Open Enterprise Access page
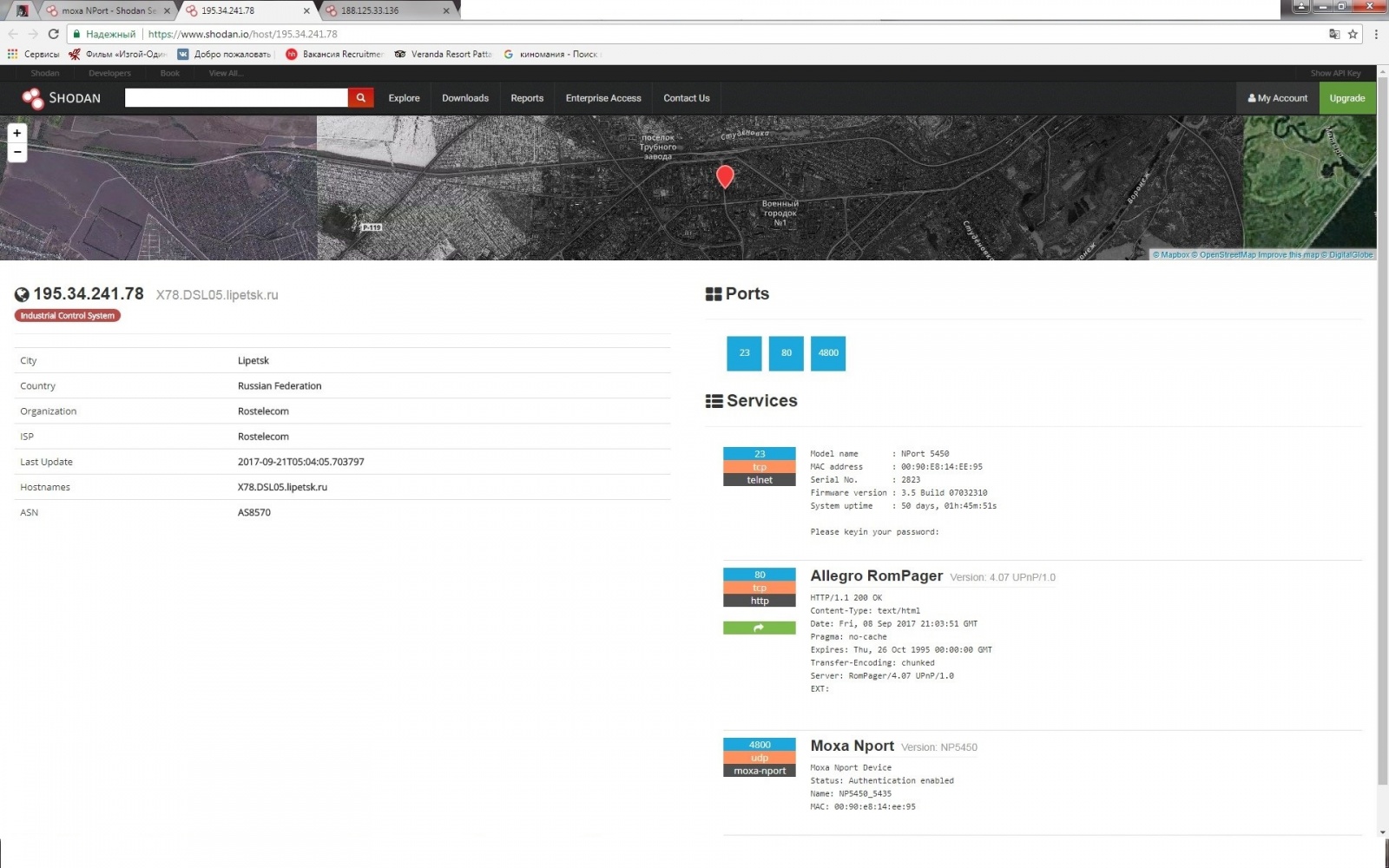The width and height of the screenshot is (1389, 868). click(603, 98)
